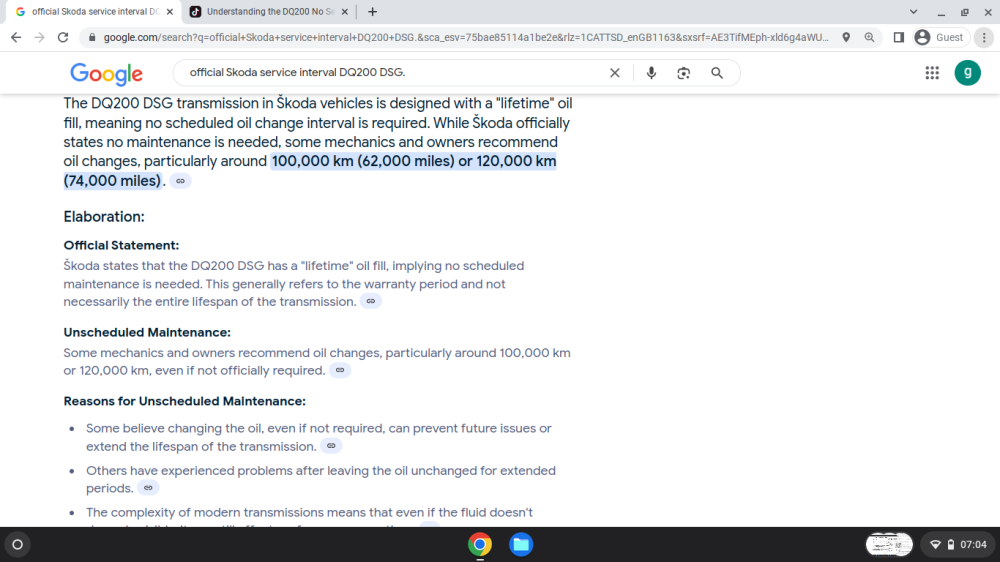Screen dimensions: 1000x562
Task: Open a new browser tab
Action: pos(372,11)
